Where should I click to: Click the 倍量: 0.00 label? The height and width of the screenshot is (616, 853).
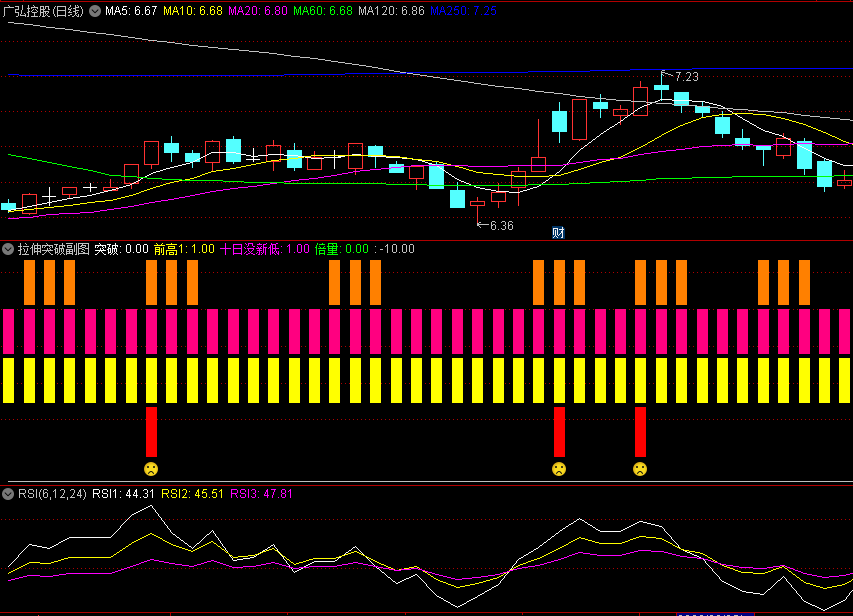342,249
